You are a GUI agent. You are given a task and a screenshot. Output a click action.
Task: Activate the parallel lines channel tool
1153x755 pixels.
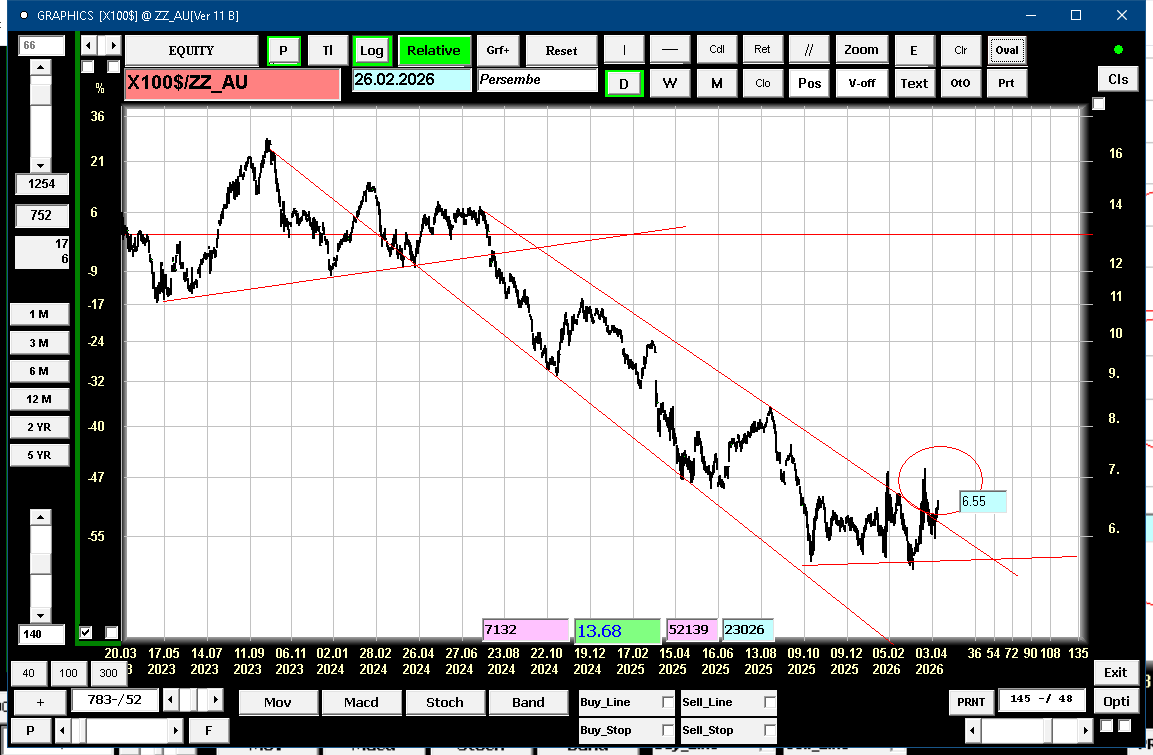(x=808, y=50)
